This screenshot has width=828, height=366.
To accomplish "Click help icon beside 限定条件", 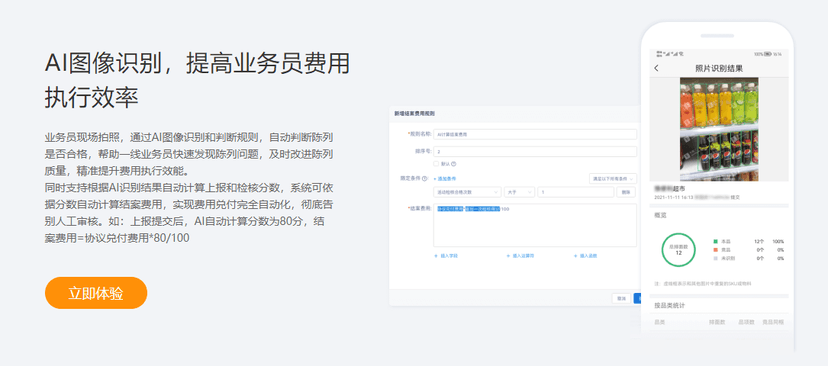I will [x=425, y=179].
